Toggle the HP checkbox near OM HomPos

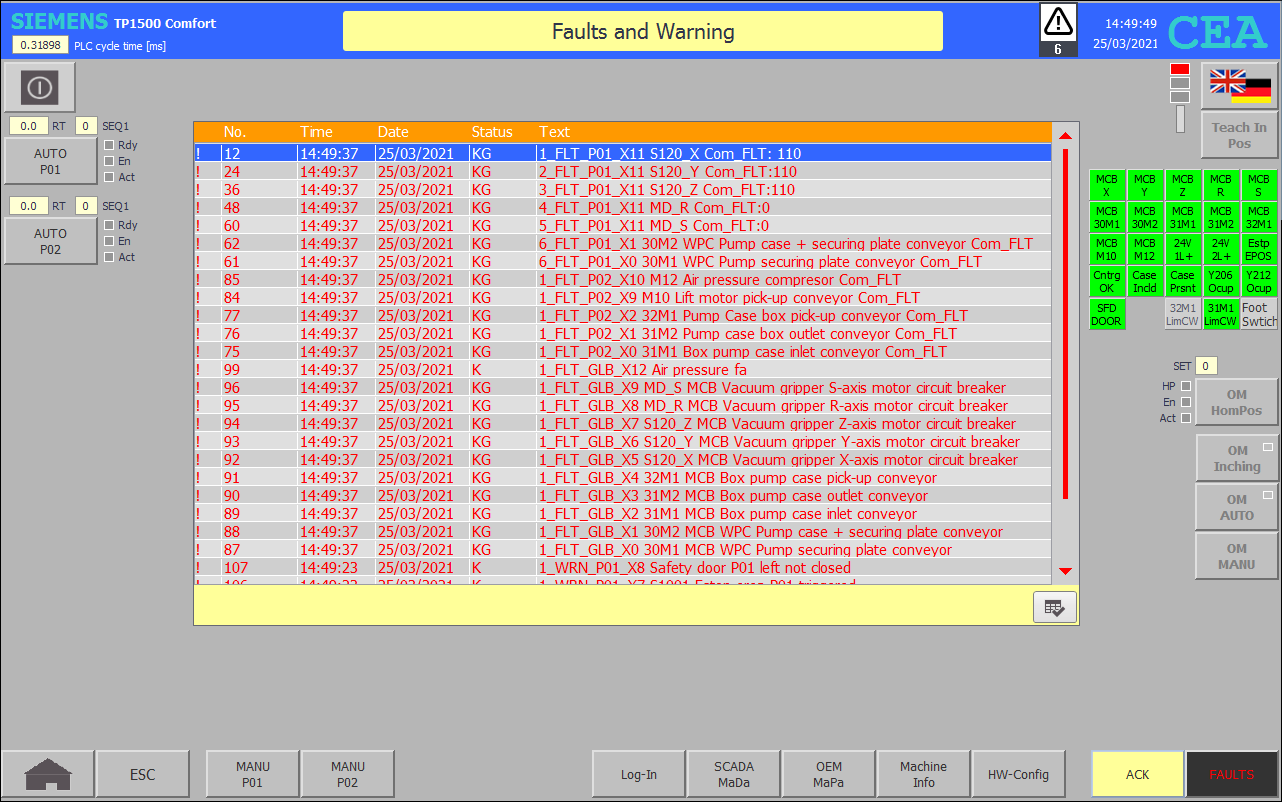1186,386
